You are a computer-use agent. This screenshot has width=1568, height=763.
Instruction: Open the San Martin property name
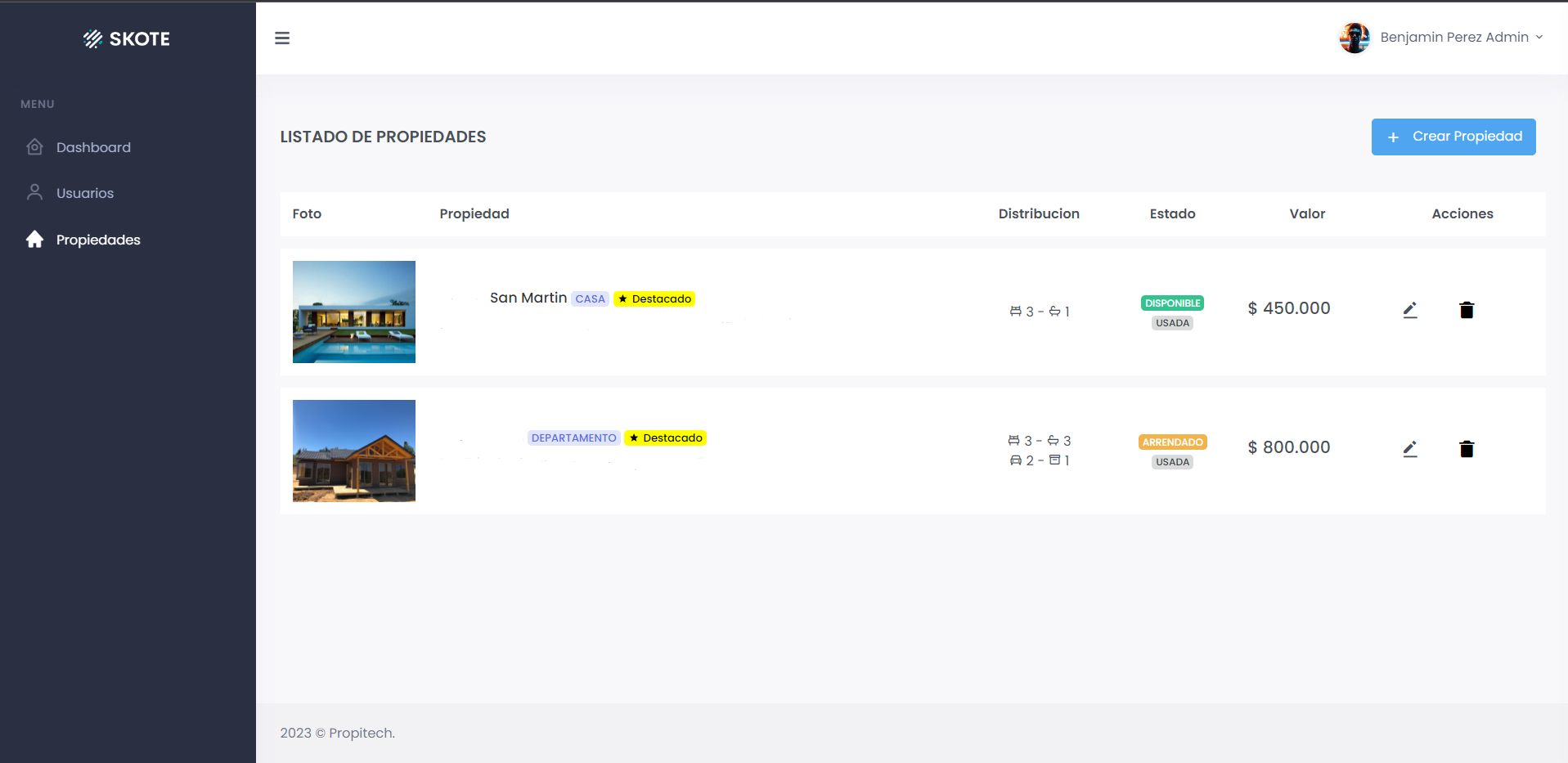[x=528, y=298]
